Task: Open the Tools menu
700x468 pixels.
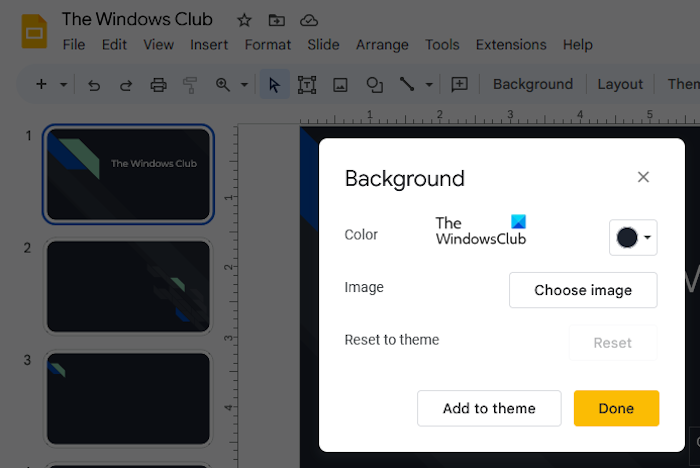Action: (442, 45)
